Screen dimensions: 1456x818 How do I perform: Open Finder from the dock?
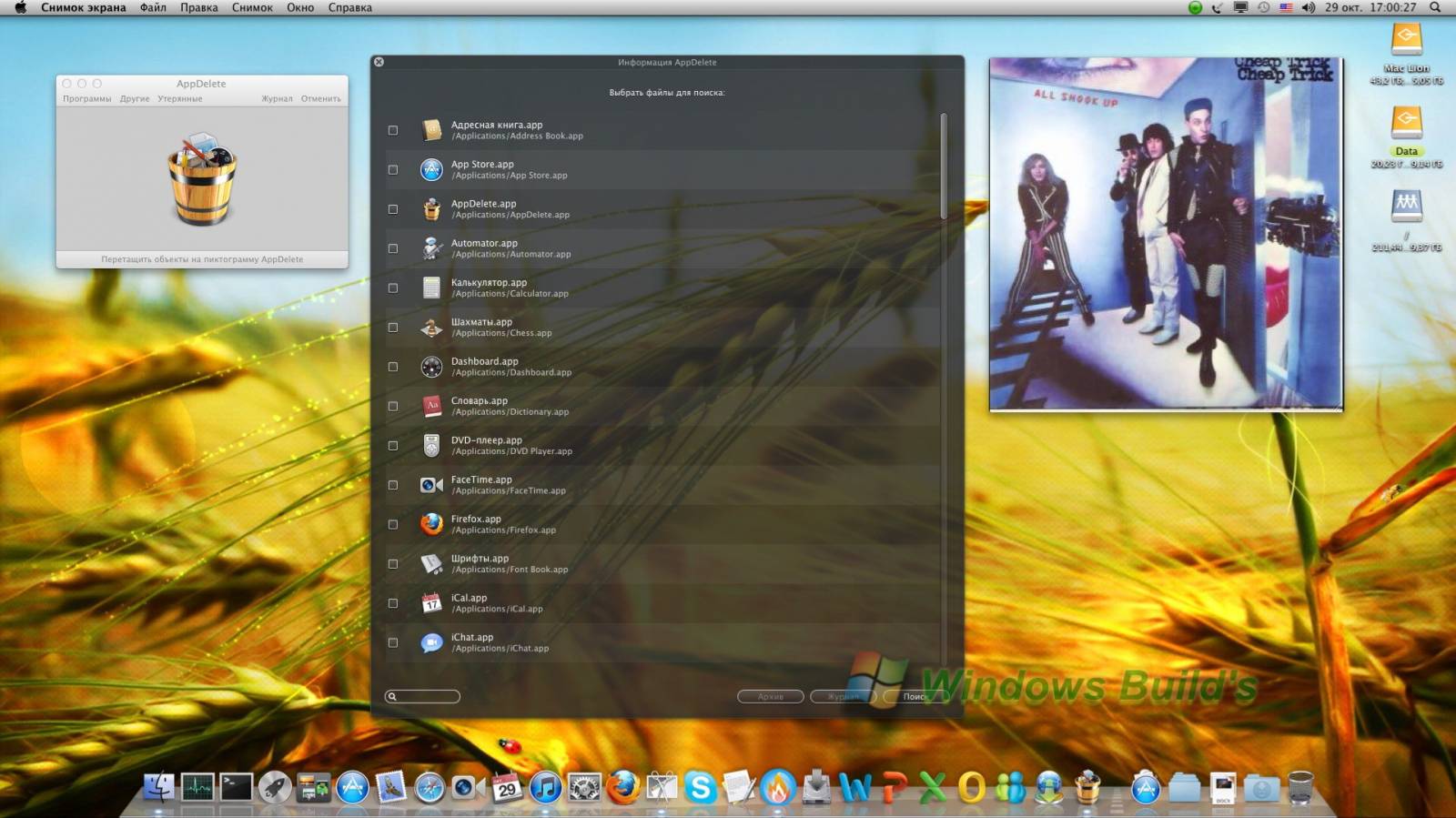pos(159,786)
